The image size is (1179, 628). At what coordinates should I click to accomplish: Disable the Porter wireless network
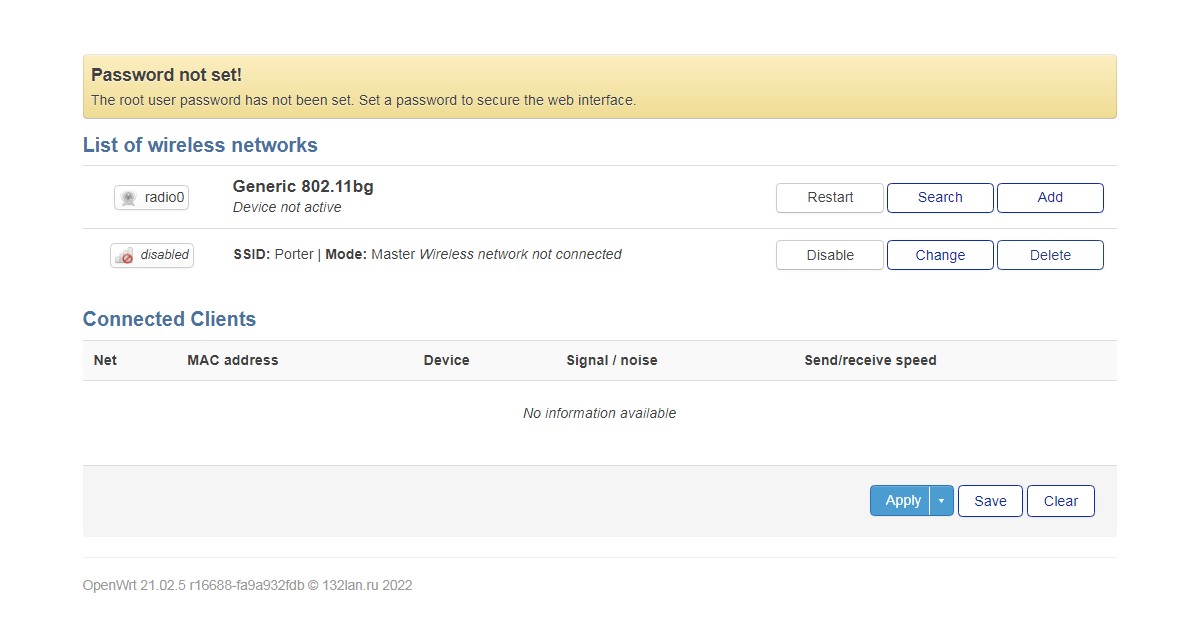point(829,255)
